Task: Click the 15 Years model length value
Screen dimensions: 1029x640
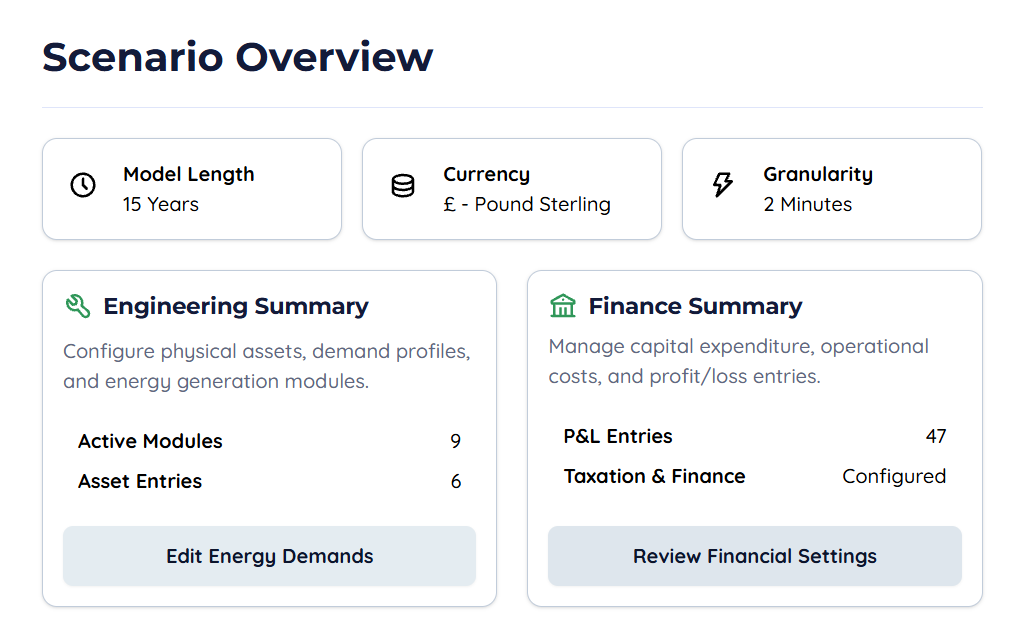Action: tap(161, 204)
